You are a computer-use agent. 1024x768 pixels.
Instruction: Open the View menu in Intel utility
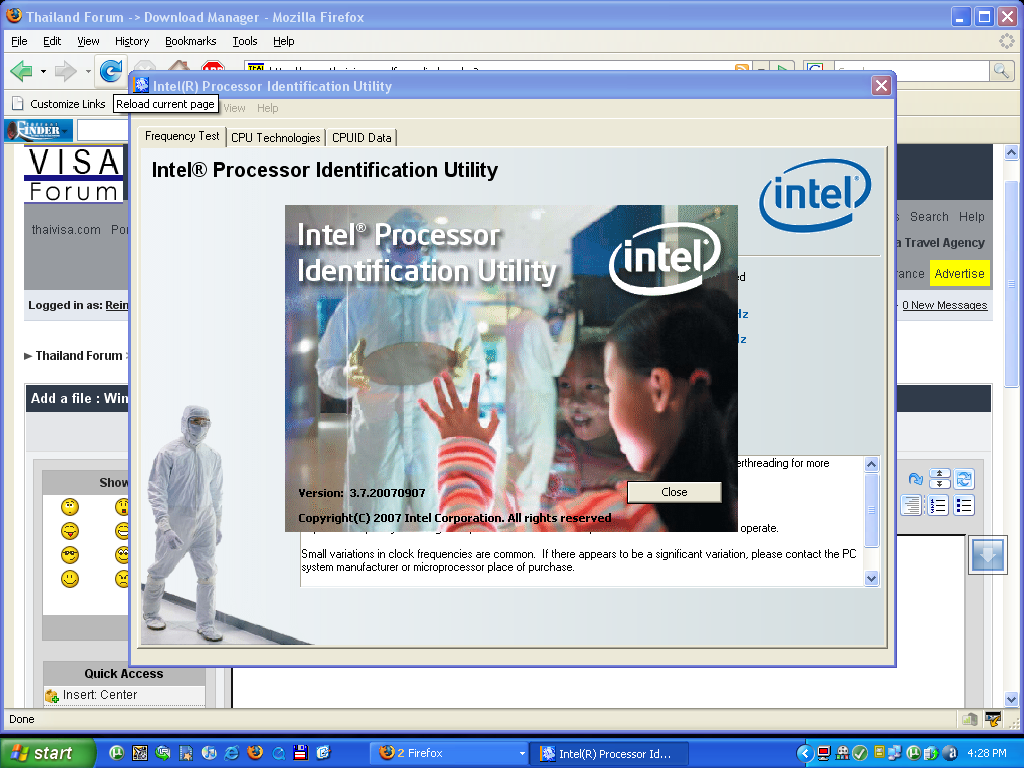(234, 108)
